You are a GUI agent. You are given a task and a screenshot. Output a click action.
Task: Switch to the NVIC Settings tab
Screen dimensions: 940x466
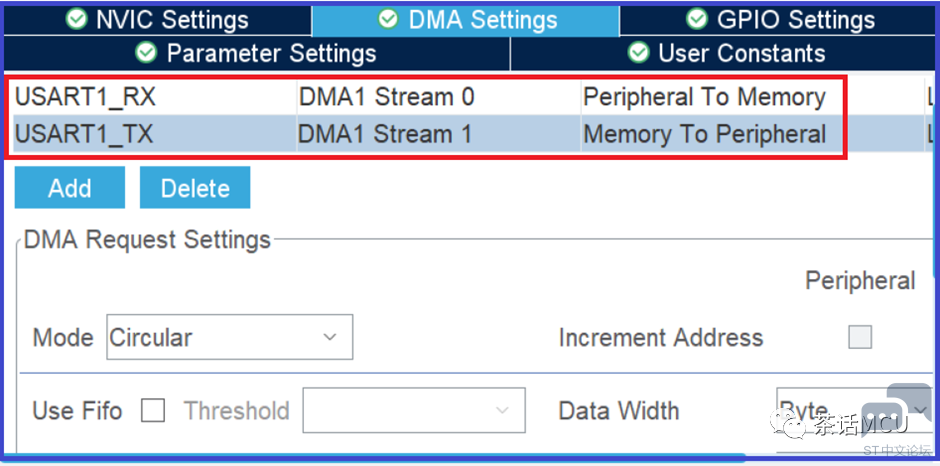coord(157,19)
